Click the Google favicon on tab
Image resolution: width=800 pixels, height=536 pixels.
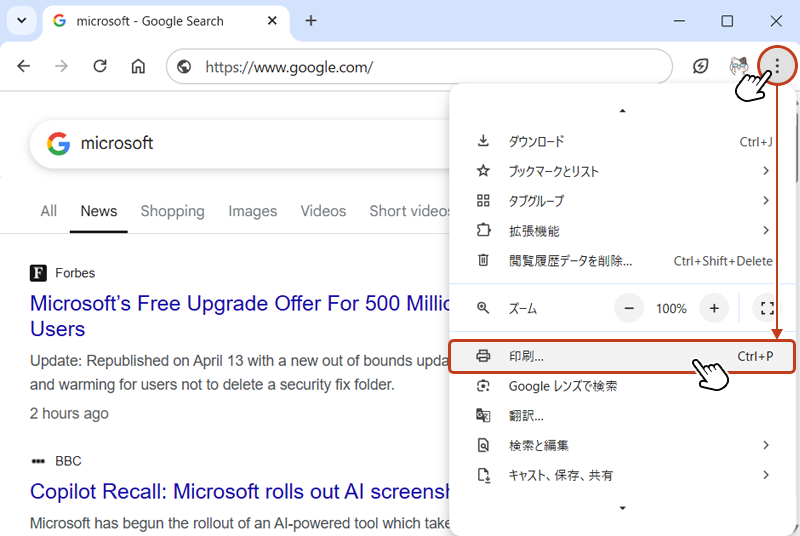59,20
